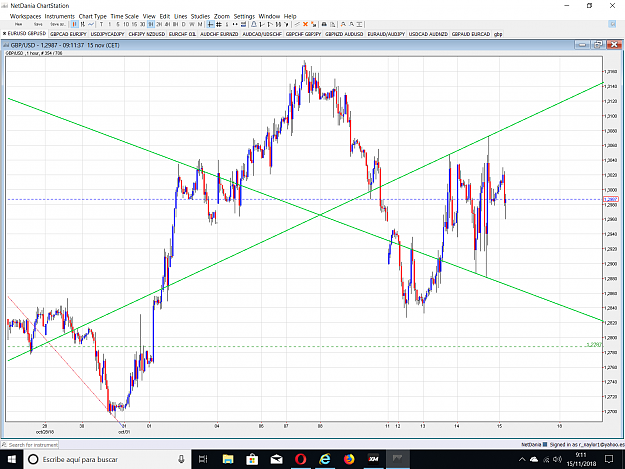Image resolution: width=625 pixels, height=469 pixels.
Task: Click the 1.2987 current price label
Action: pyautogui.click(x=610, y=199)
